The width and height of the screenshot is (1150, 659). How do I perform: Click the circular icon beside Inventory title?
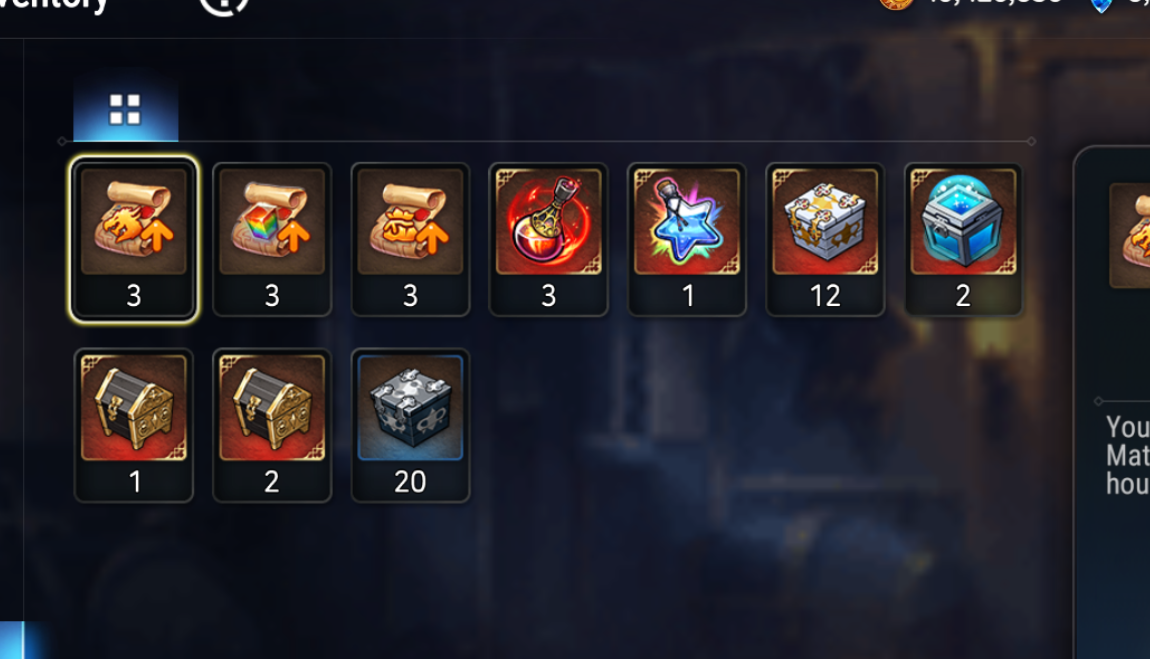click(224, 6)
